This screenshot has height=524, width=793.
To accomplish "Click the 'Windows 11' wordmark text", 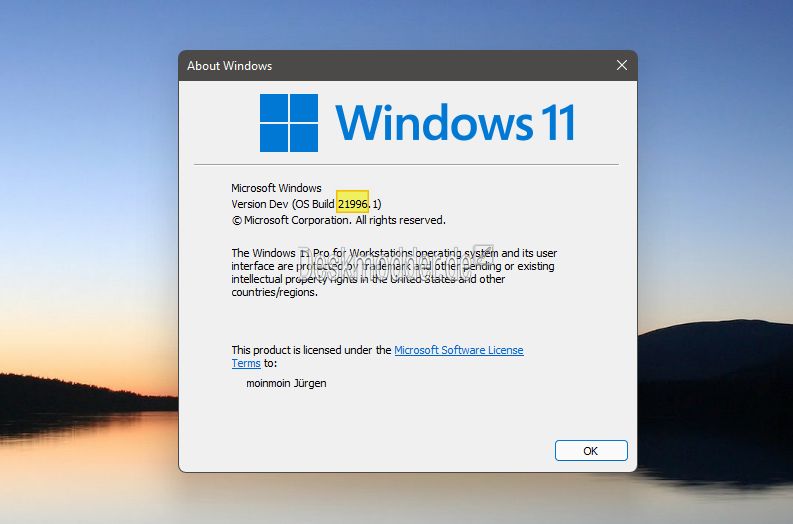I will click(455, 122).
